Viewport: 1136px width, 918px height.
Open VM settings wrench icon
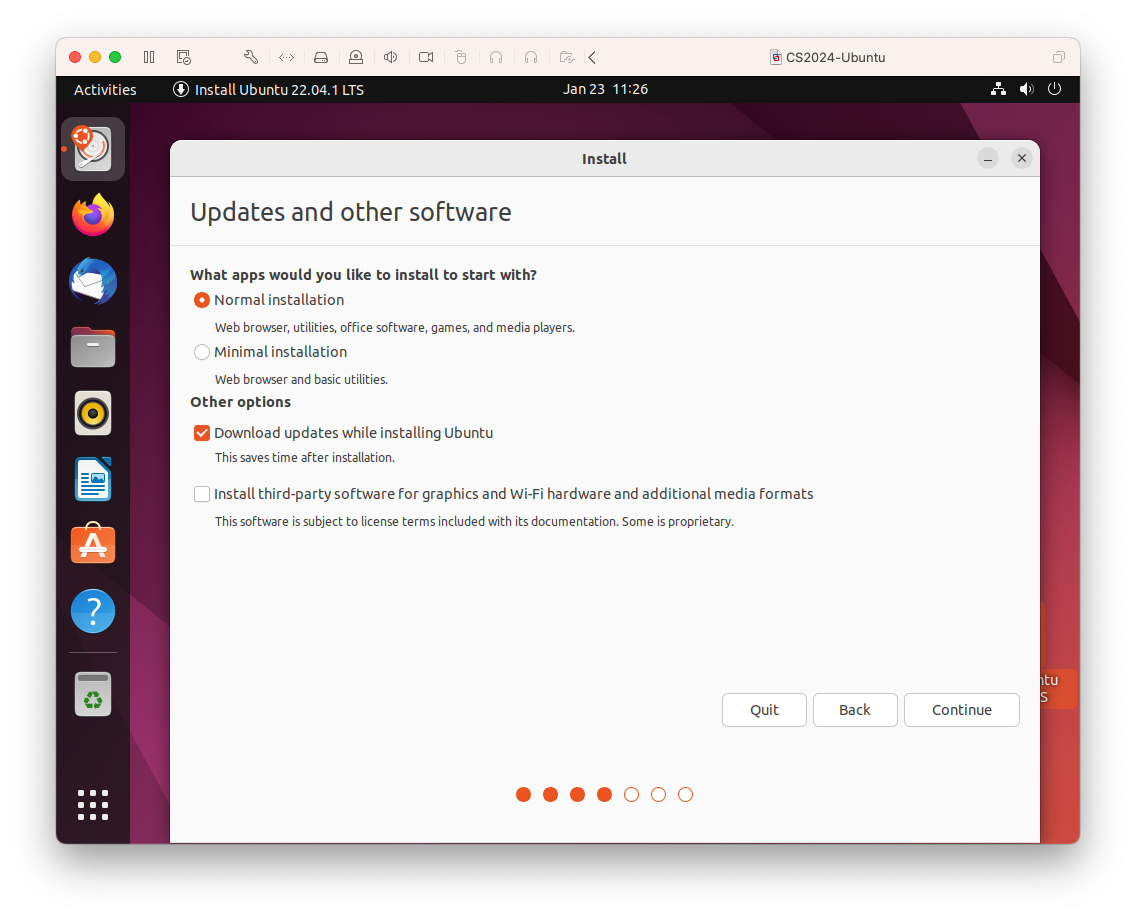pos(251,57)
